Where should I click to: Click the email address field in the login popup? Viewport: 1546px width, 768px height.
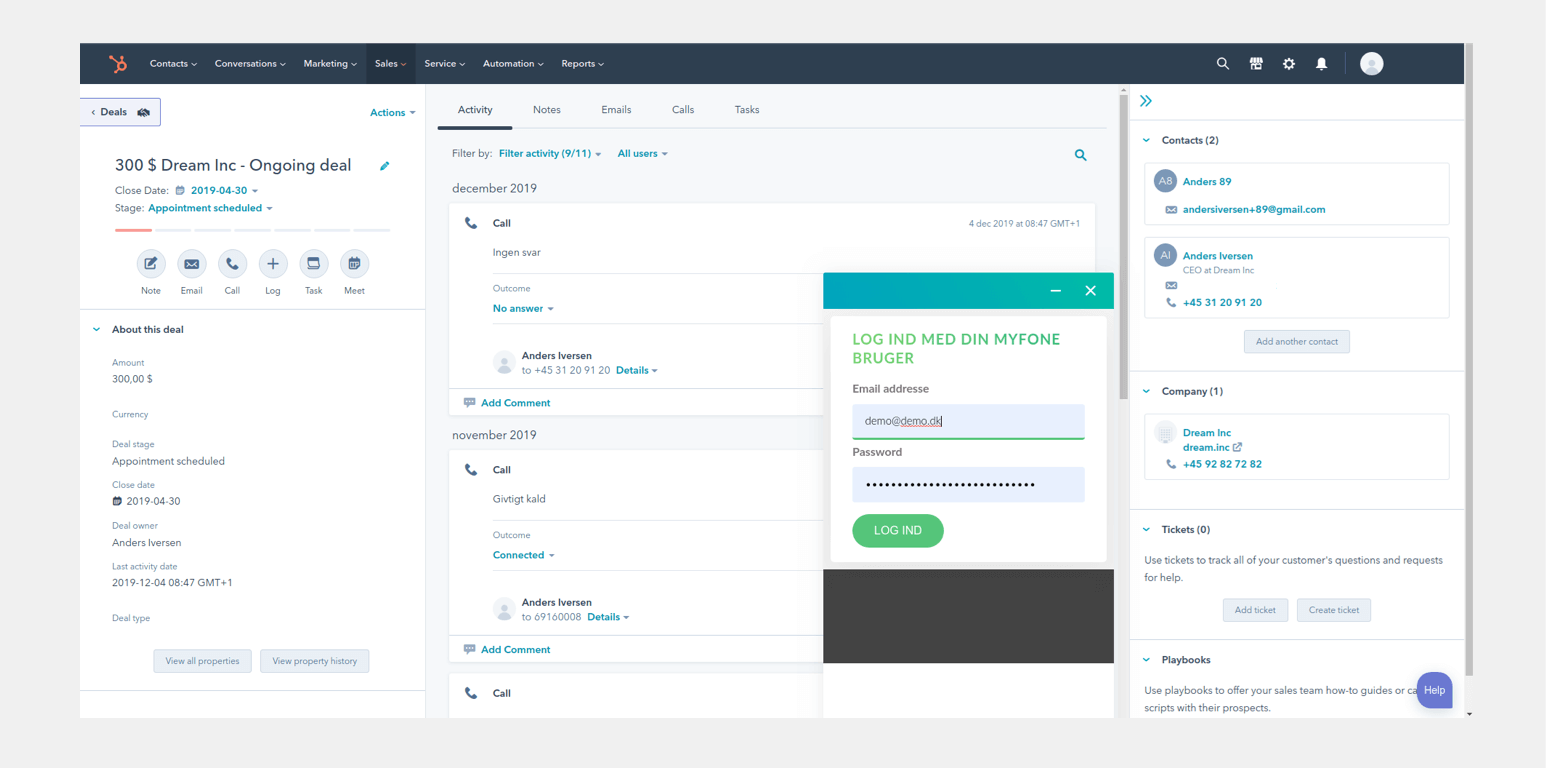click(967, 420)
